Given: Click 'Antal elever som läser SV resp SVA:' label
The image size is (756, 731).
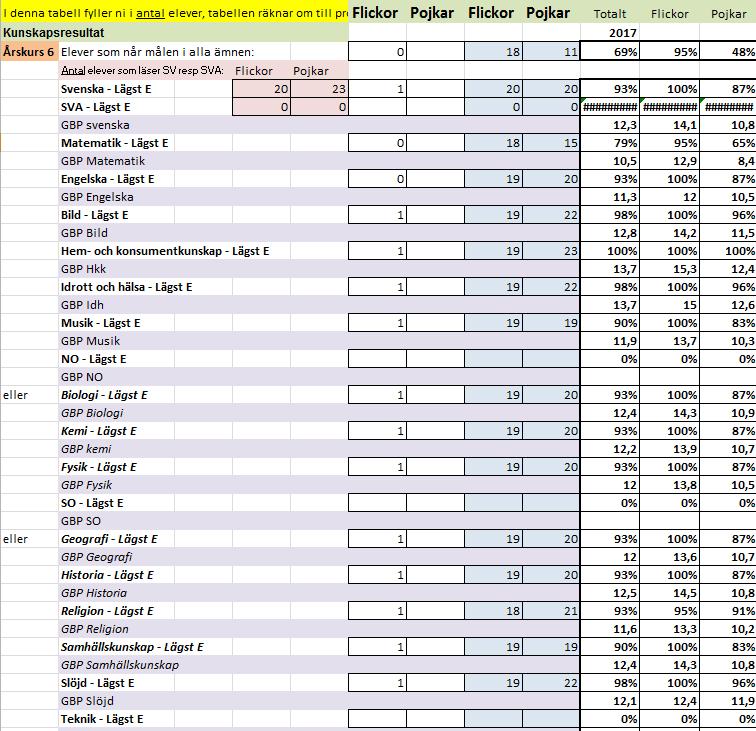Looking at the screenshot, I should [142, 71].
